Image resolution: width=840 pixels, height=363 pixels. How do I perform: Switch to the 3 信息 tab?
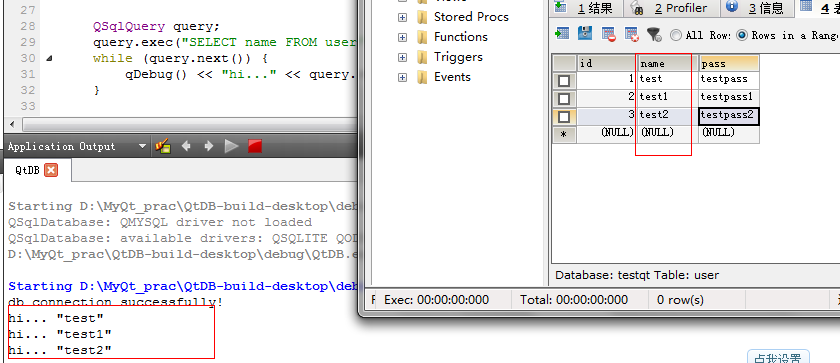point(757,8)
